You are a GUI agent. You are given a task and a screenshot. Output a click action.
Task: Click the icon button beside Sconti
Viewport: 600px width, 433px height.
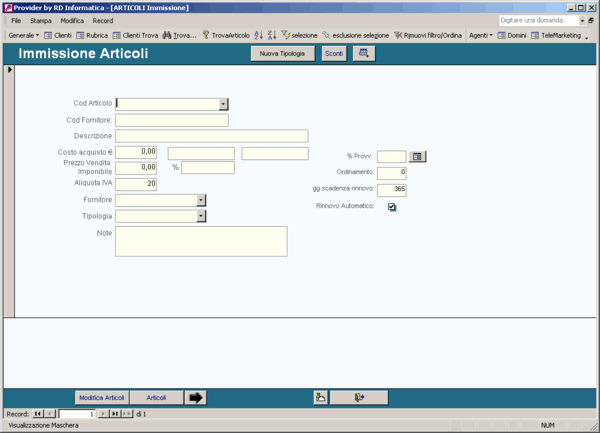click(364, 54)
